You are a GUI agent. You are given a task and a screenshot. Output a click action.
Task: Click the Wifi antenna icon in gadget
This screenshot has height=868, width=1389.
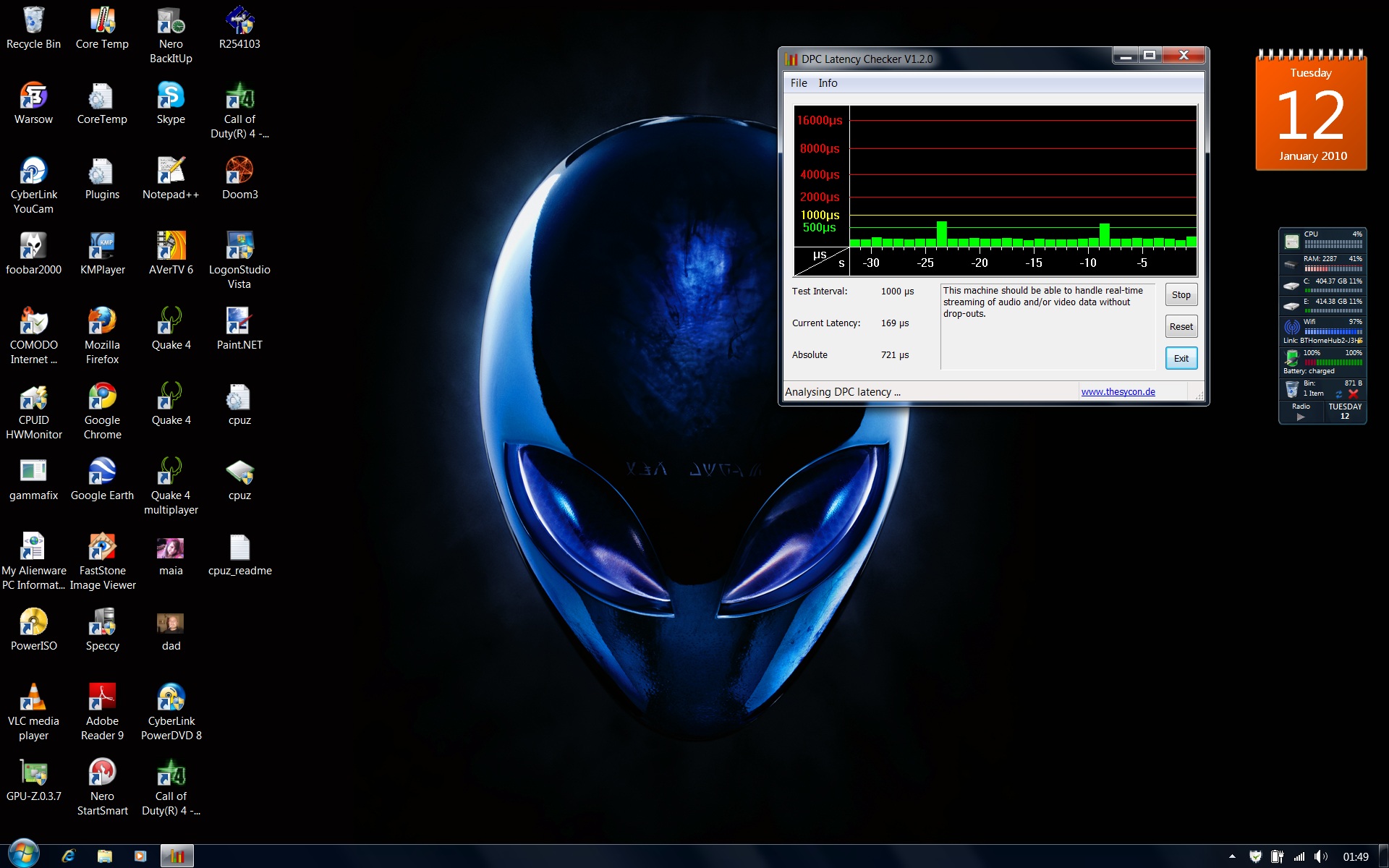[1292, 327]
